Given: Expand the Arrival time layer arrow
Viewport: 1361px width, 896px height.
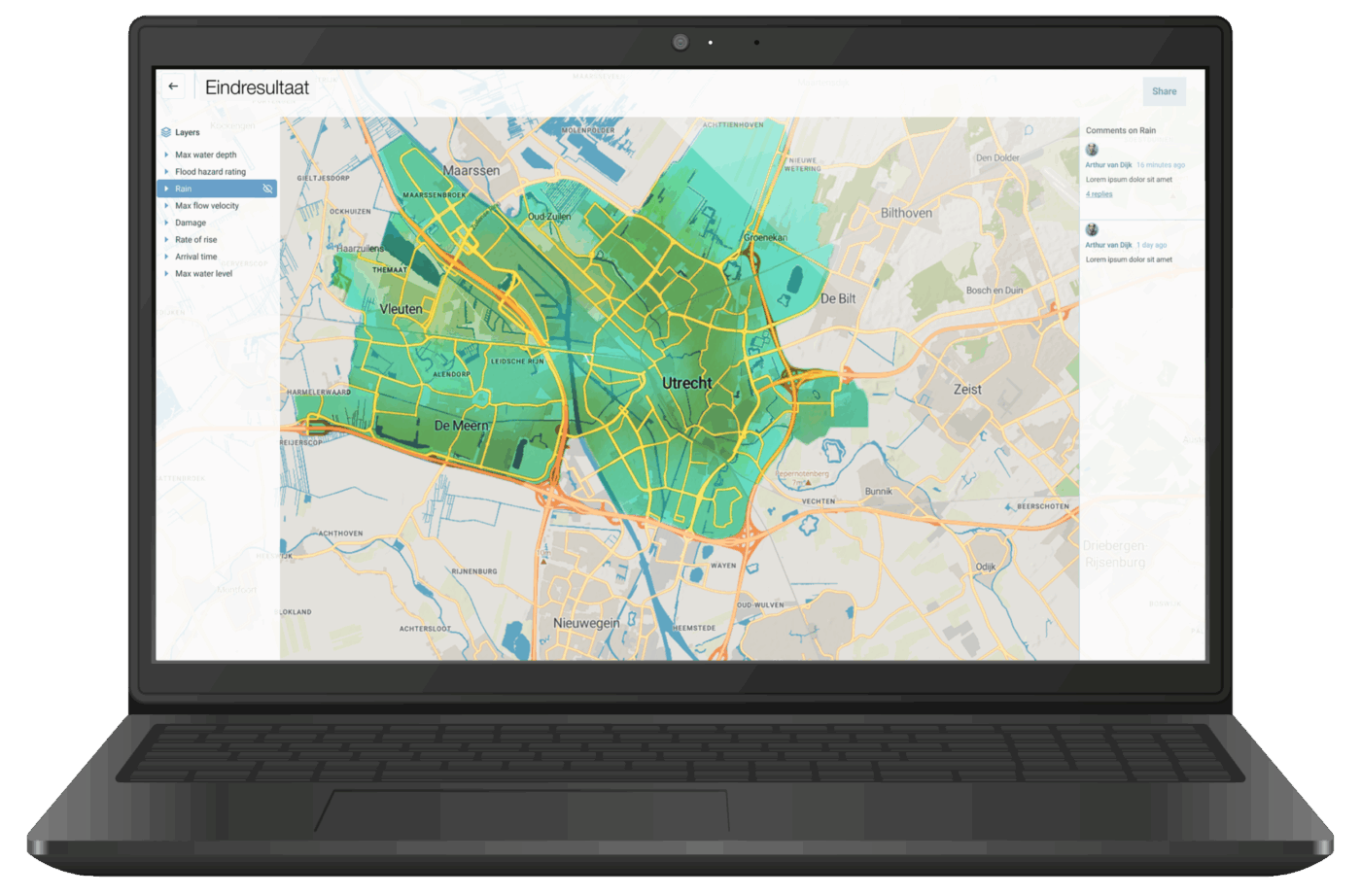Looking at the screenshot, I should 166,257.
